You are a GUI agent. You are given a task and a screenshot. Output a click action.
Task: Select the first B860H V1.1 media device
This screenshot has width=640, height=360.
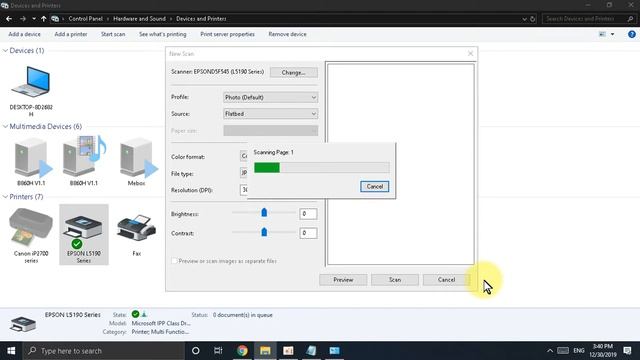coord(33,157)
